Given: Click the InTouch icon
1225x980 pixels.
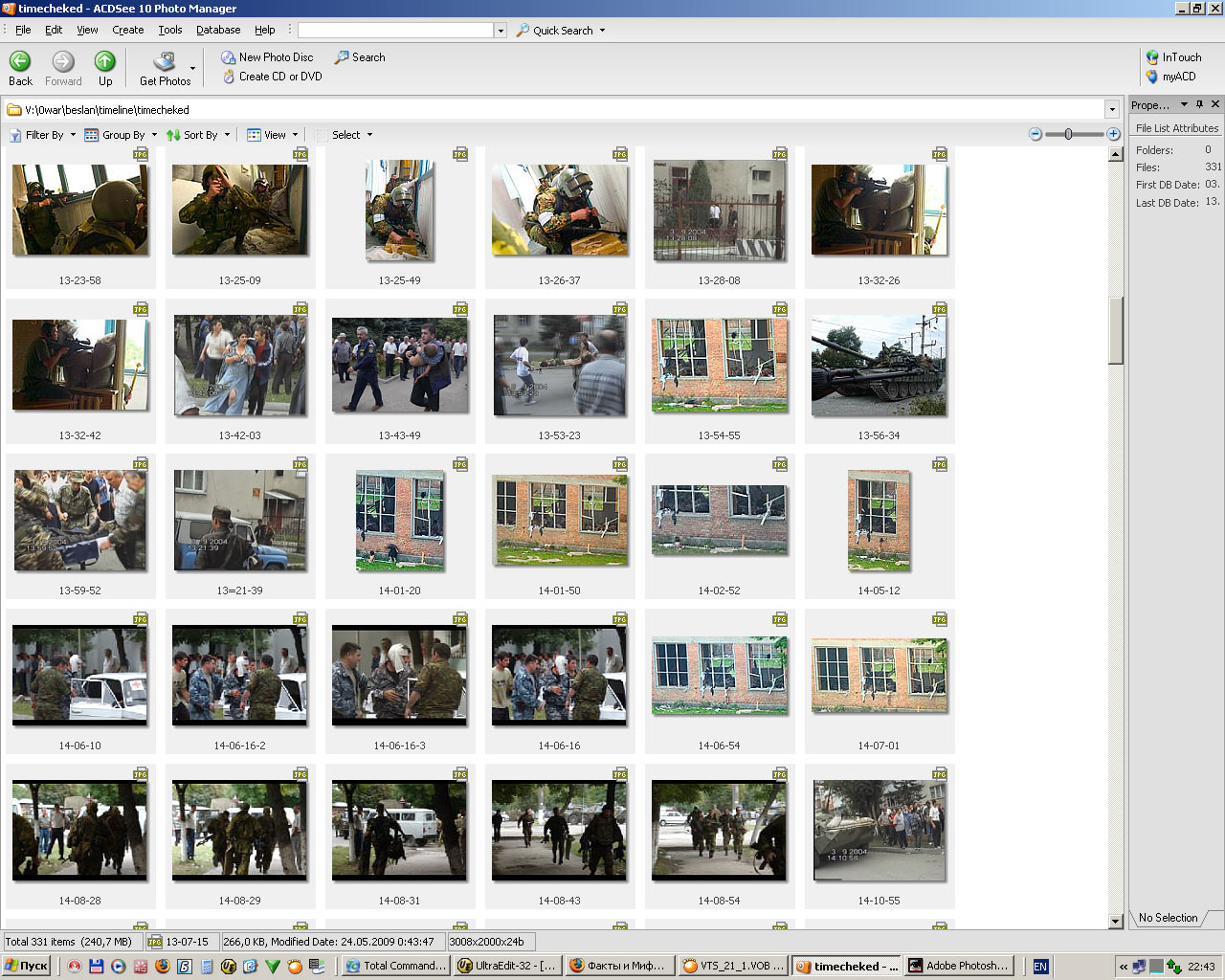Looking at the screenshot, I should (1153, 57).
